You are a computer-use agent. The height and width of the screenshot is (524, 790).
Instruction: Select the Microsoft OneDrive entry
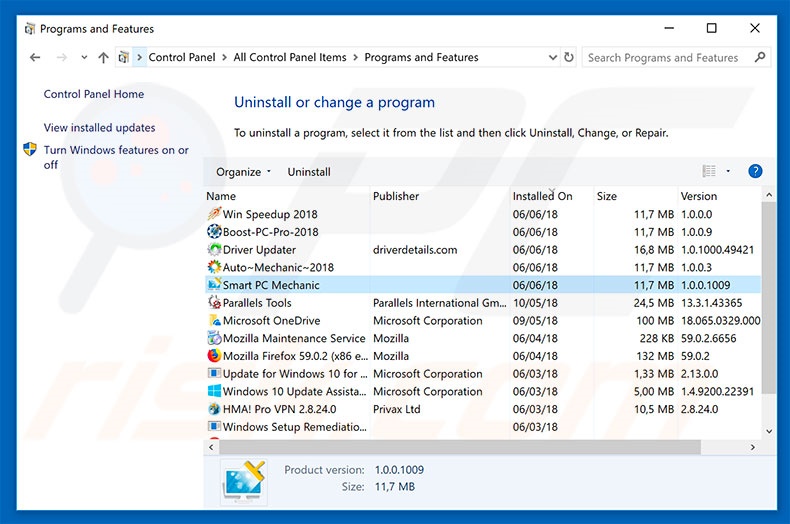point(483,320)
